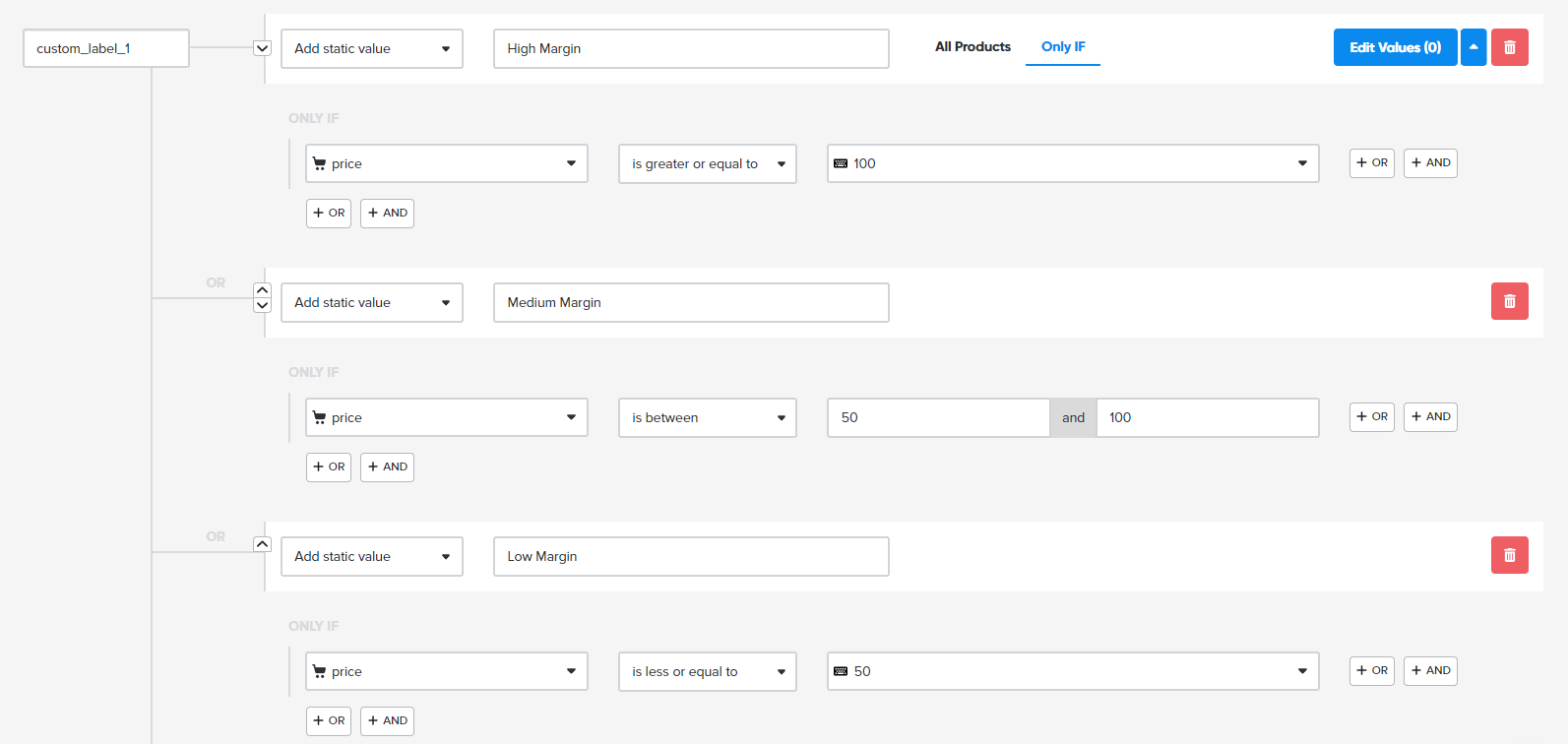Screen dimensions: 1568x744
Task: Open the 'is greater or equal to' dropdown
Action: 707,163
